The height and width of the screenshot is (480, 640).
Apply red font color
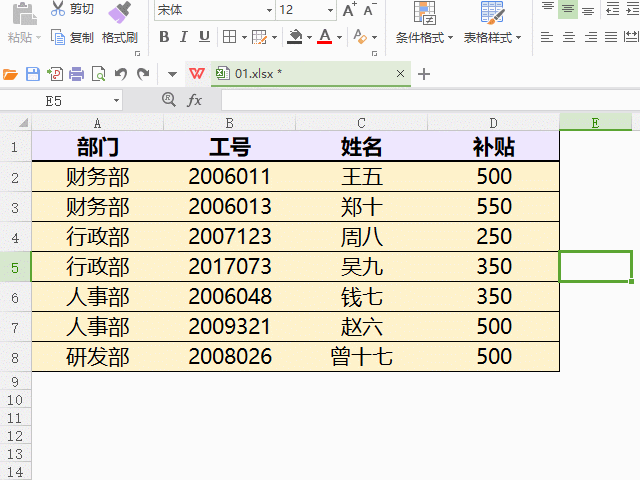(x=325, y=37)
